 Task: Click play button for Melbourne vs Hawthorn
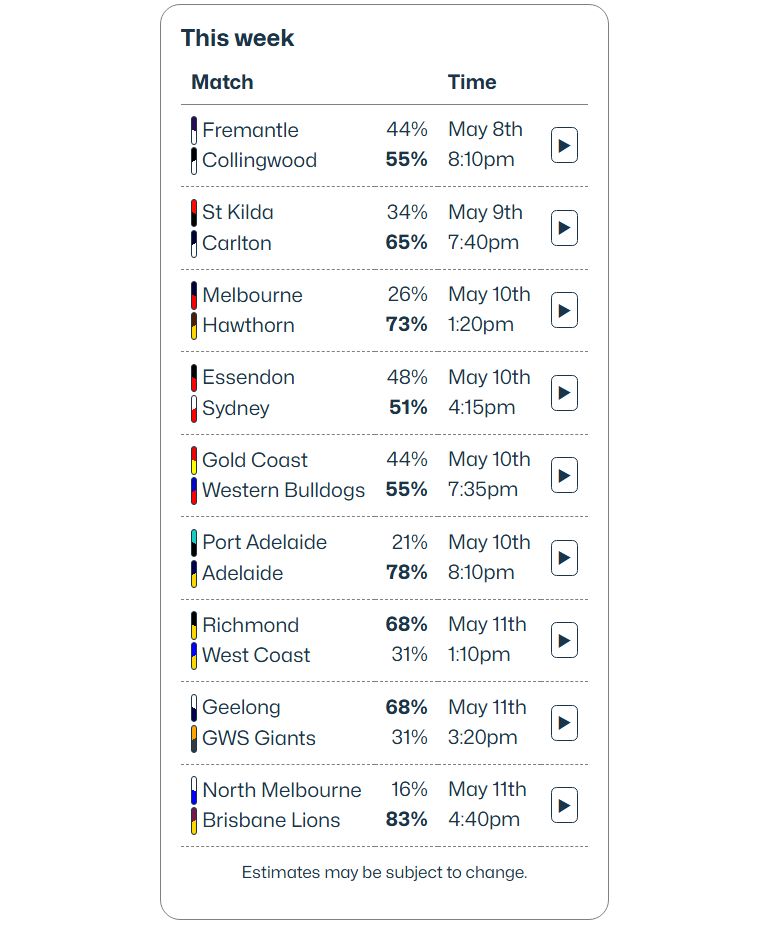564,310
